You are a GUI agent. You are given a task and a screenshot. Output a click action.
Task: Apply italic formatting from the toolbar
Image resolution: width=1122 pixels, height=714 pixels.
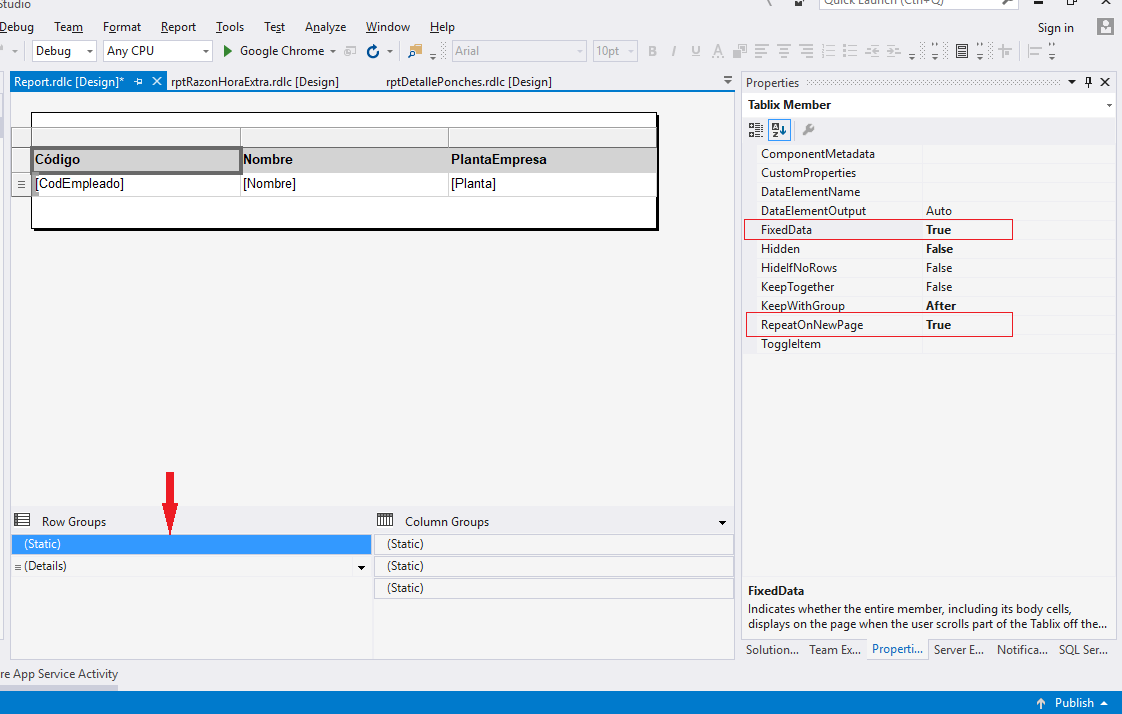coord(673,51)
